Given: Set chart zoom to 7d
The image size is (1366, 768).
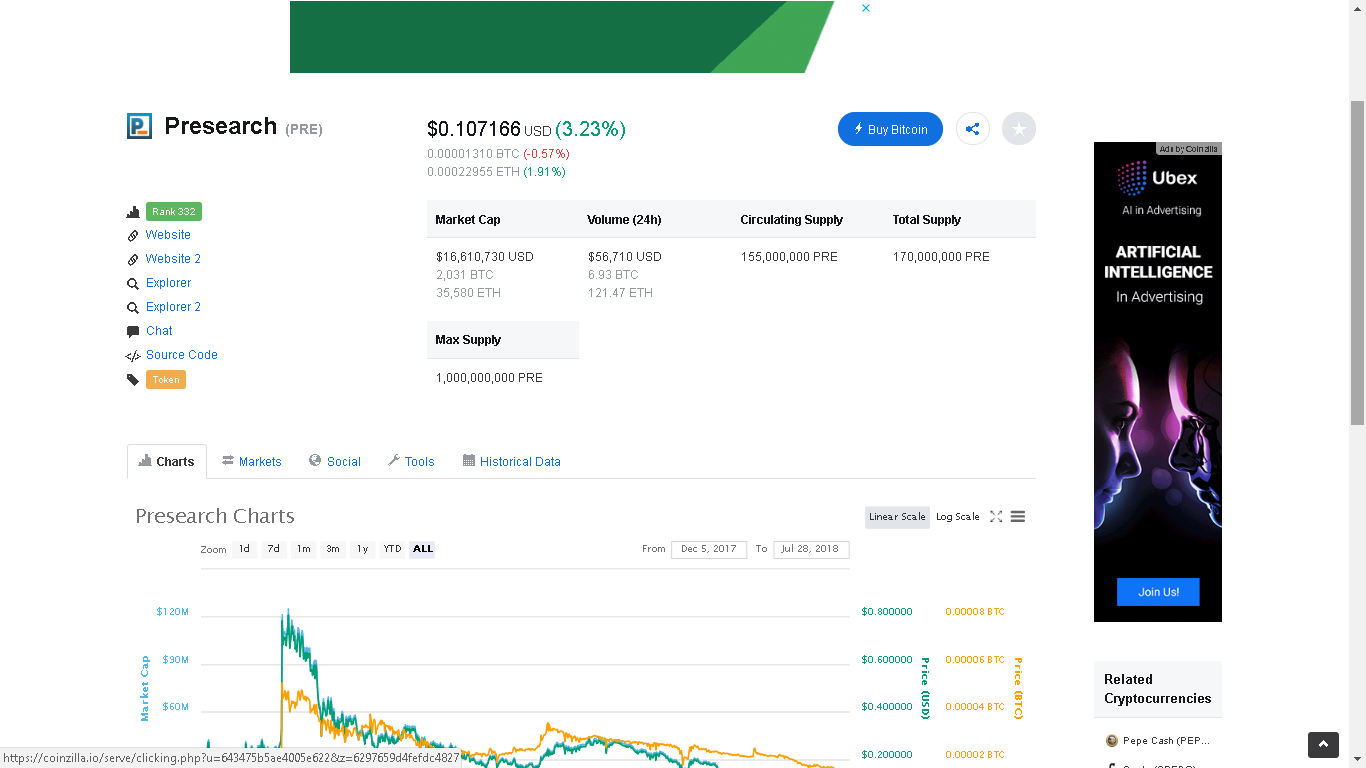Looking at the screenshot, I should click(x=273, y=549).
